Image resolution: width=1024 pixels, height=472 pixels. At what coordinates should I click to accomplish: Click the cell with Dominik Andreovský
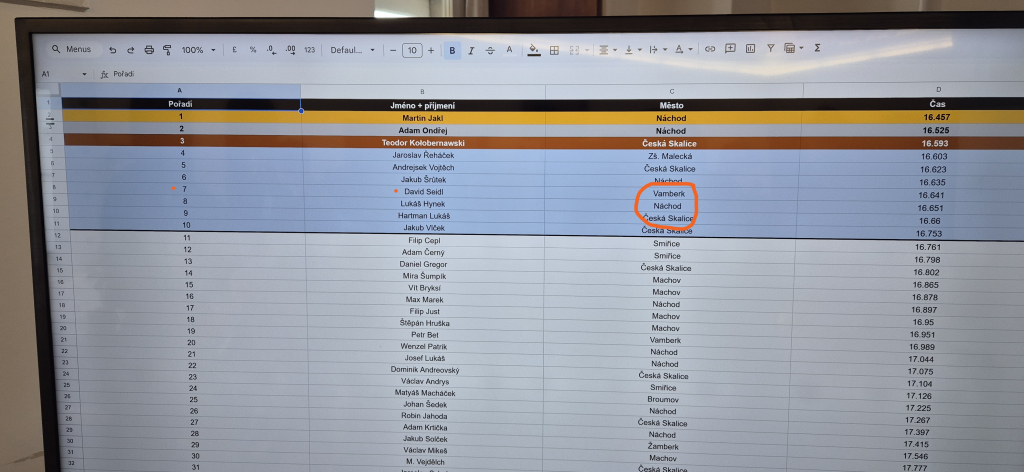tap(425, 370)
